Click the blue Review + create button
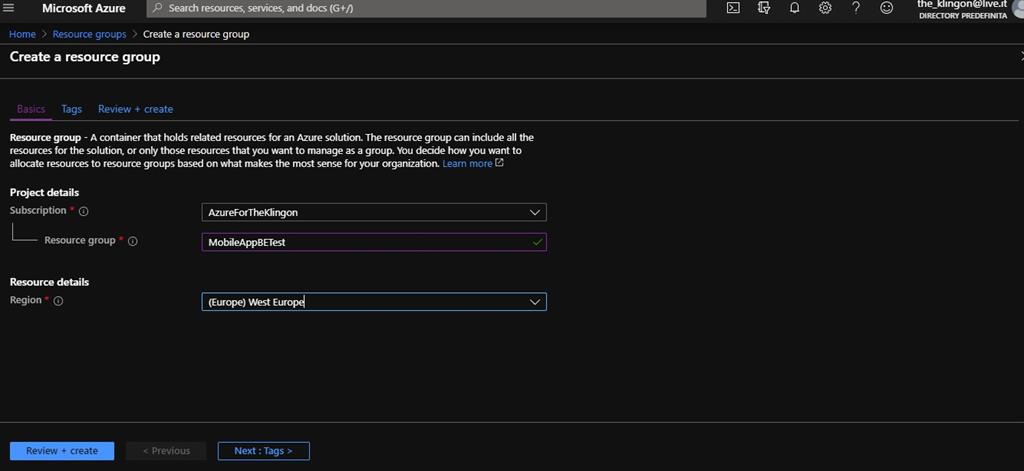The width and height of the screenshot is (1024, 471). pos(62,451)
